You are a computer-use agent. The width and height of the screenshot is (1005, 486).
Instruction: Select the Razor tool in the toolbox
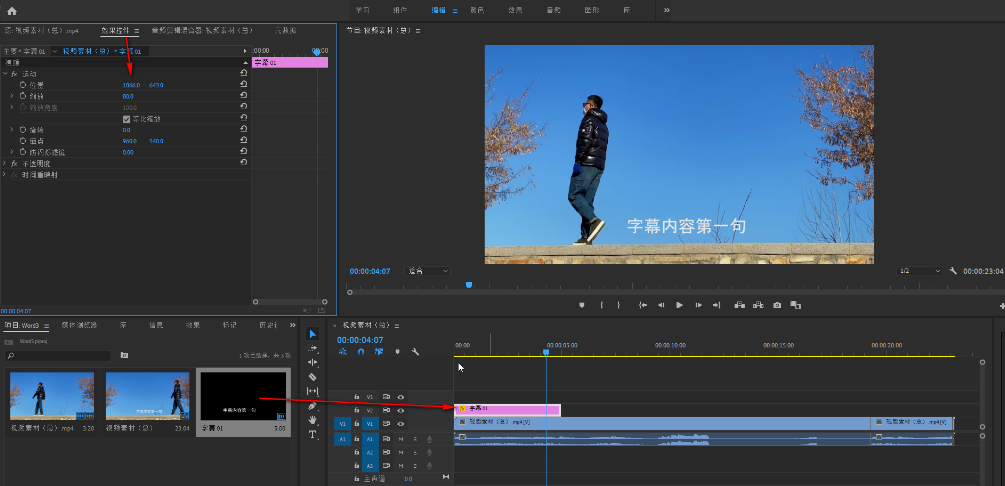coord(312,377)
